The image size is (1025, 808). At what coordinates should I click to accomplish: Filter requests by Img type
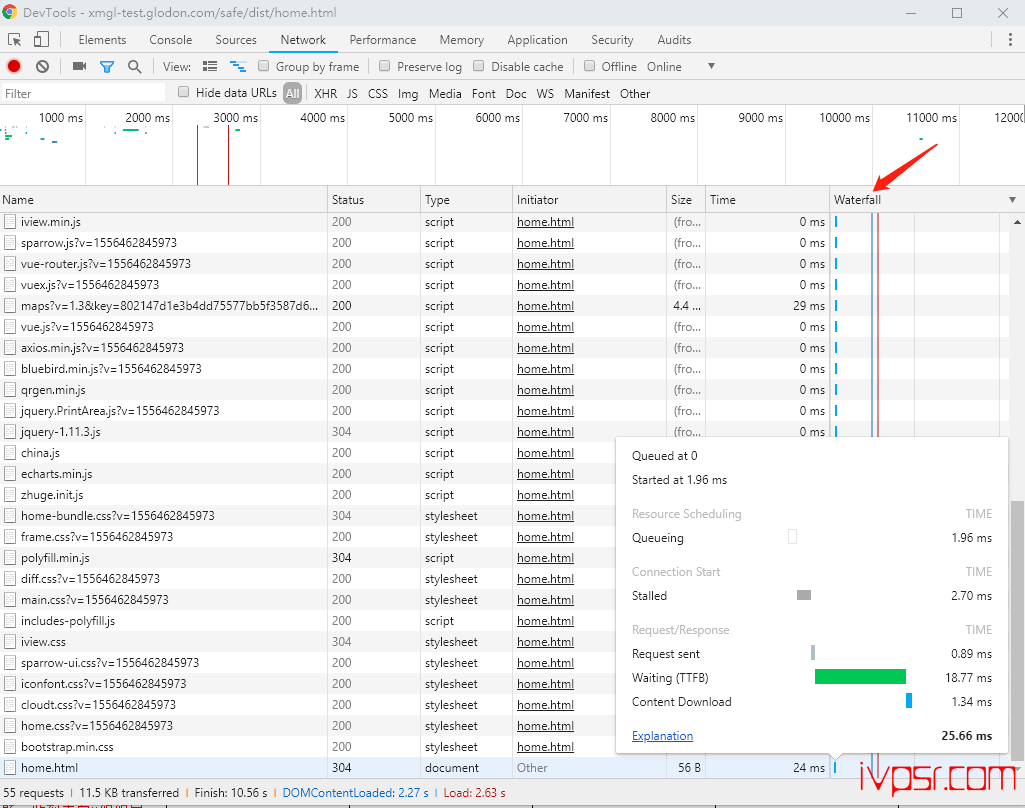pos(408,93)
